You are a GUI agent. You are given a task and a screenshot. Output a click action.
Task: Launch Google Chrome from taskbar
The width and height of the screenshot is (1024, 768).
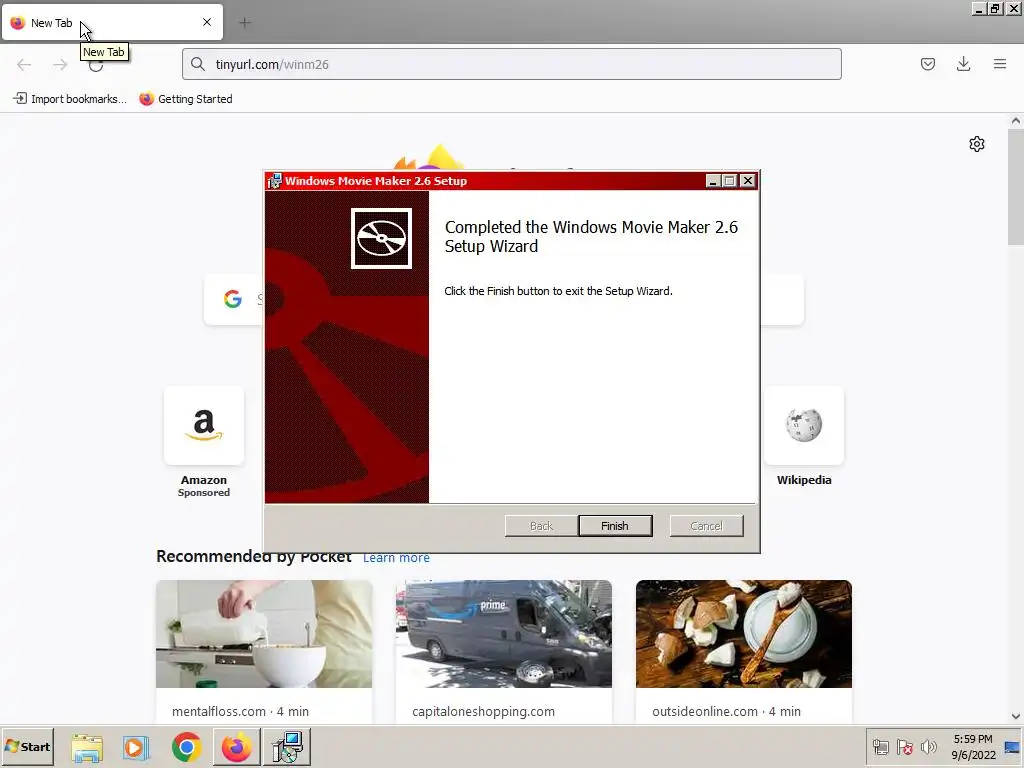pyautogui.click(x=187, y=747)
